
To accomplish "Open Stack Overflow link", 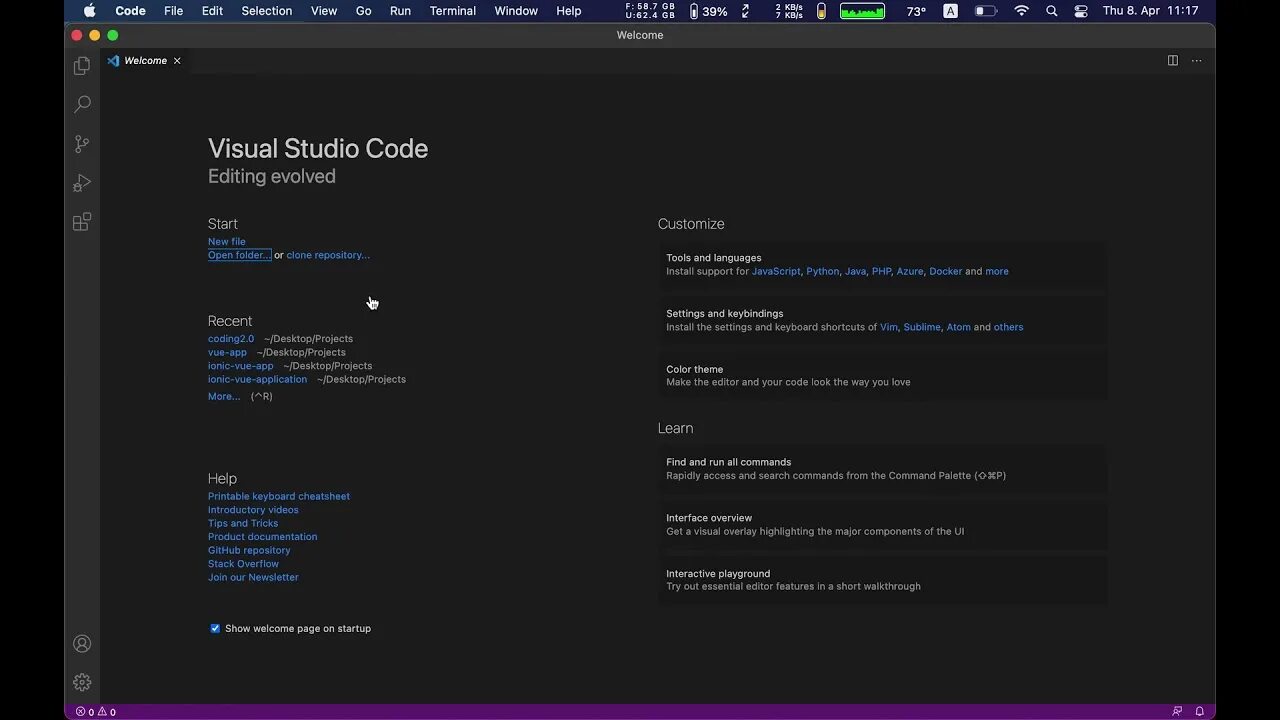I will [x=243, y=564].
